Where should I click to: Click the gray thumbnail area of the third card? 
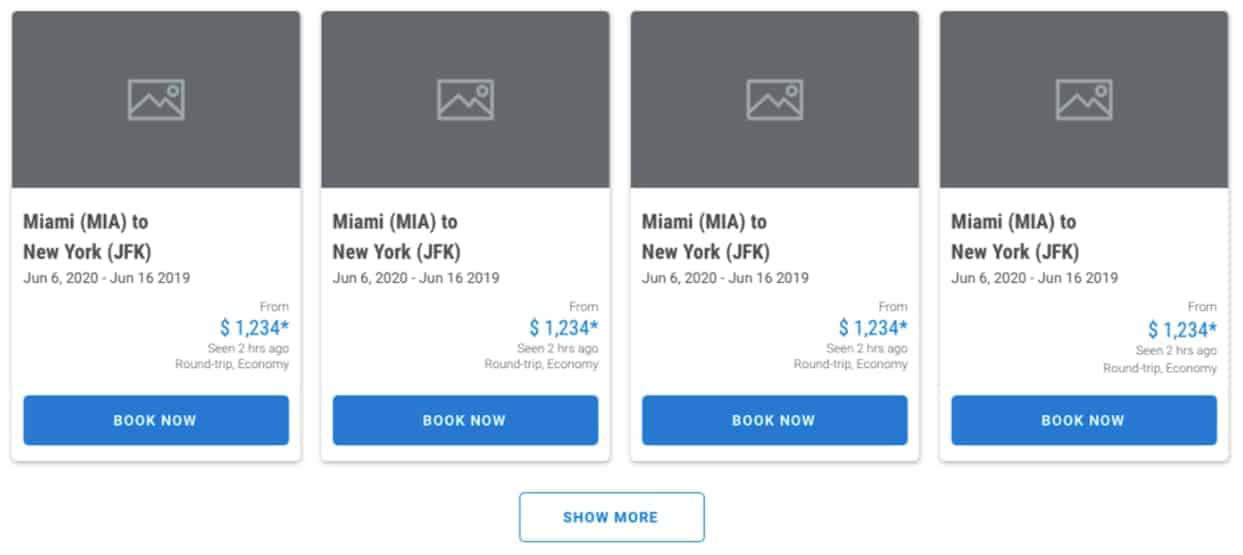click(775, 100)
